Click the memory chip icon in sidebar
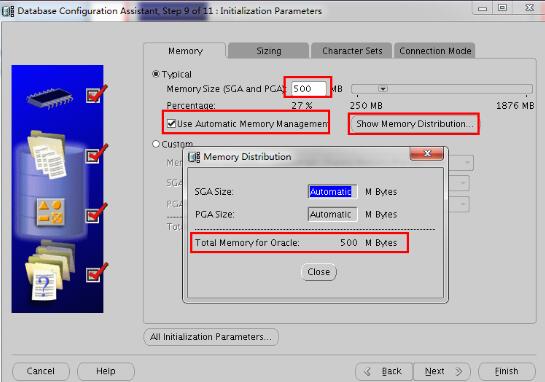Screen dimensions: 545x382 pos(50,98)
